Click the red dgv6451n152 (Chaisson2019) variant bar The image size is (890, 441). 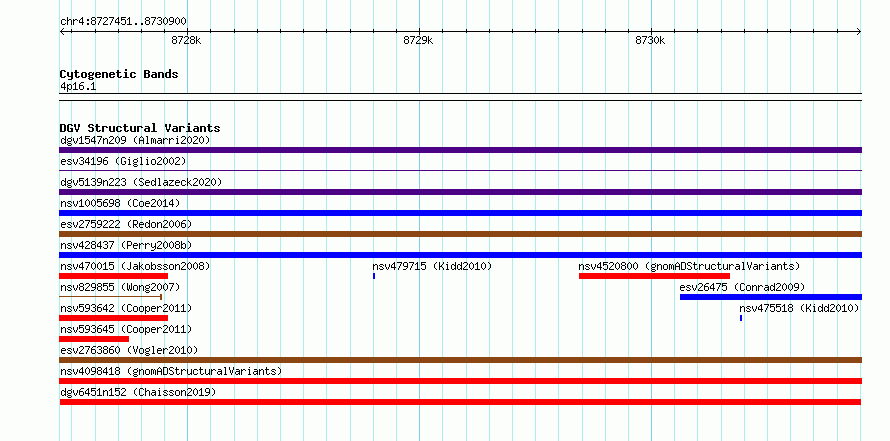tap(460, 402)
